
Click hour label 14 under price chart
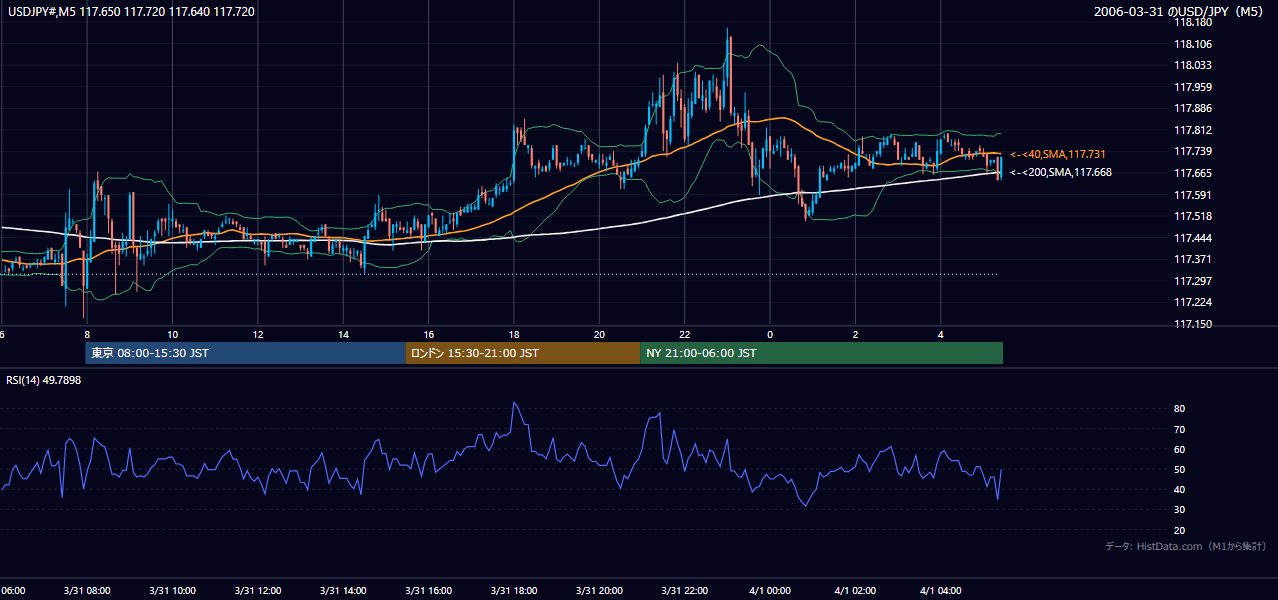click(x=343, y=334)
